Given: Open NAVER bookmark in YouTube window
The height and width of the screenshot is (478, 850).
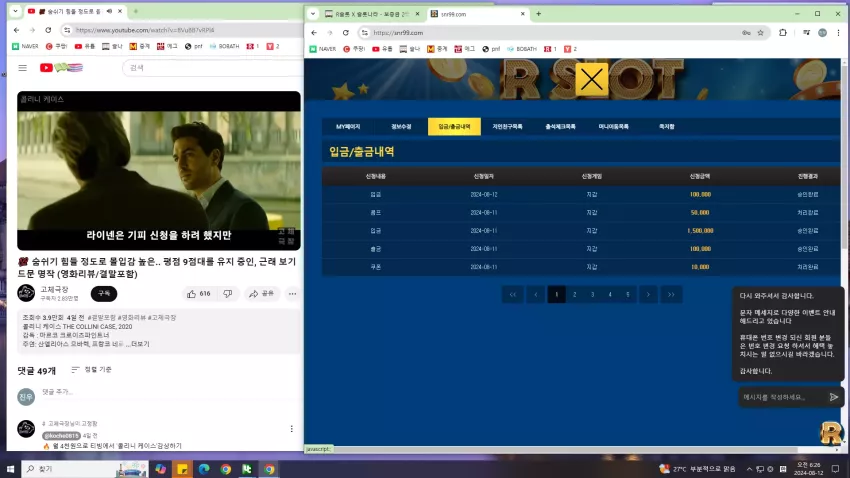Looking at the screenshot, I should [x=25, y=47].
